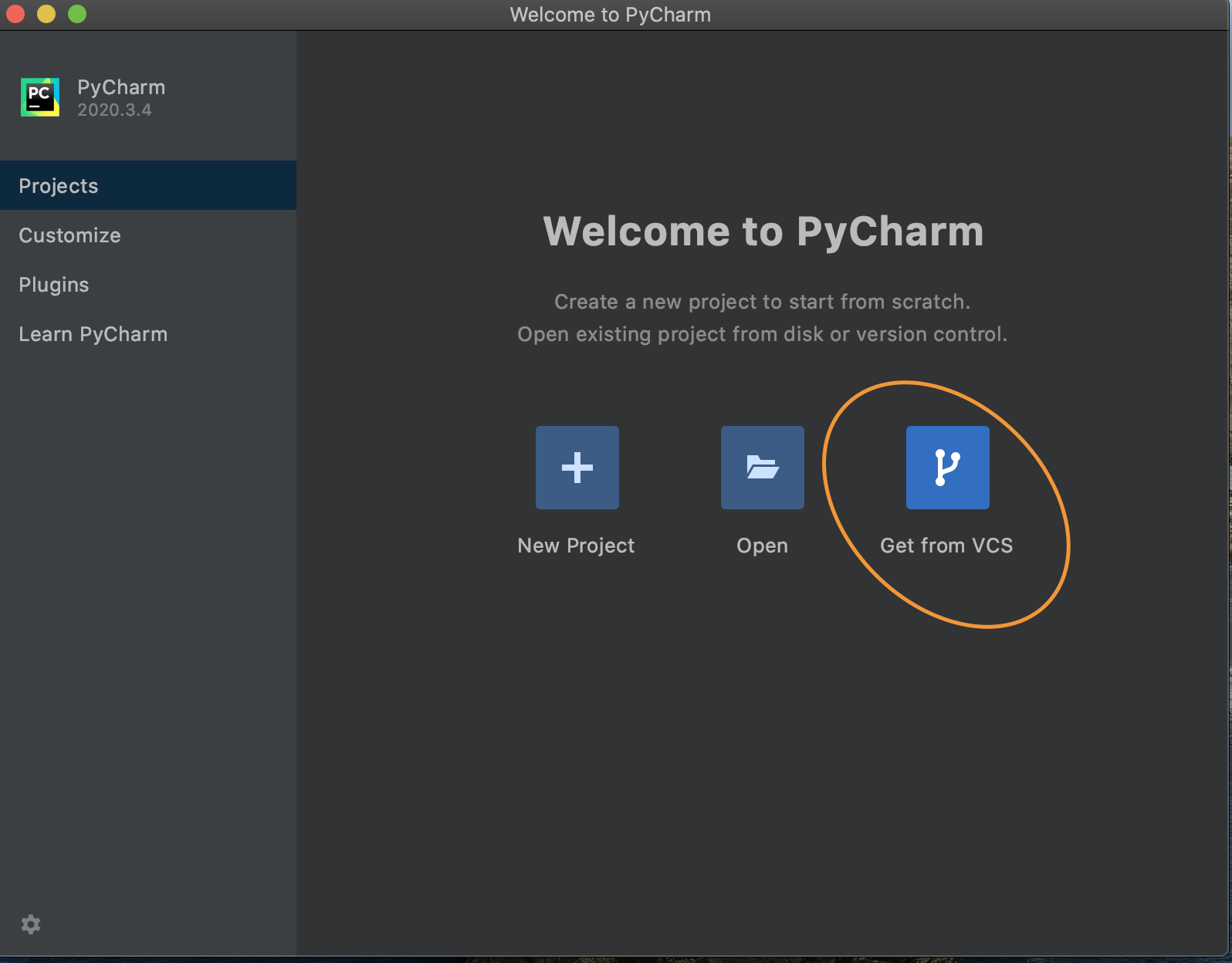Click 'Open existing project from disk or version control.'
1232x963 pixels.
[x=762, y=334]
